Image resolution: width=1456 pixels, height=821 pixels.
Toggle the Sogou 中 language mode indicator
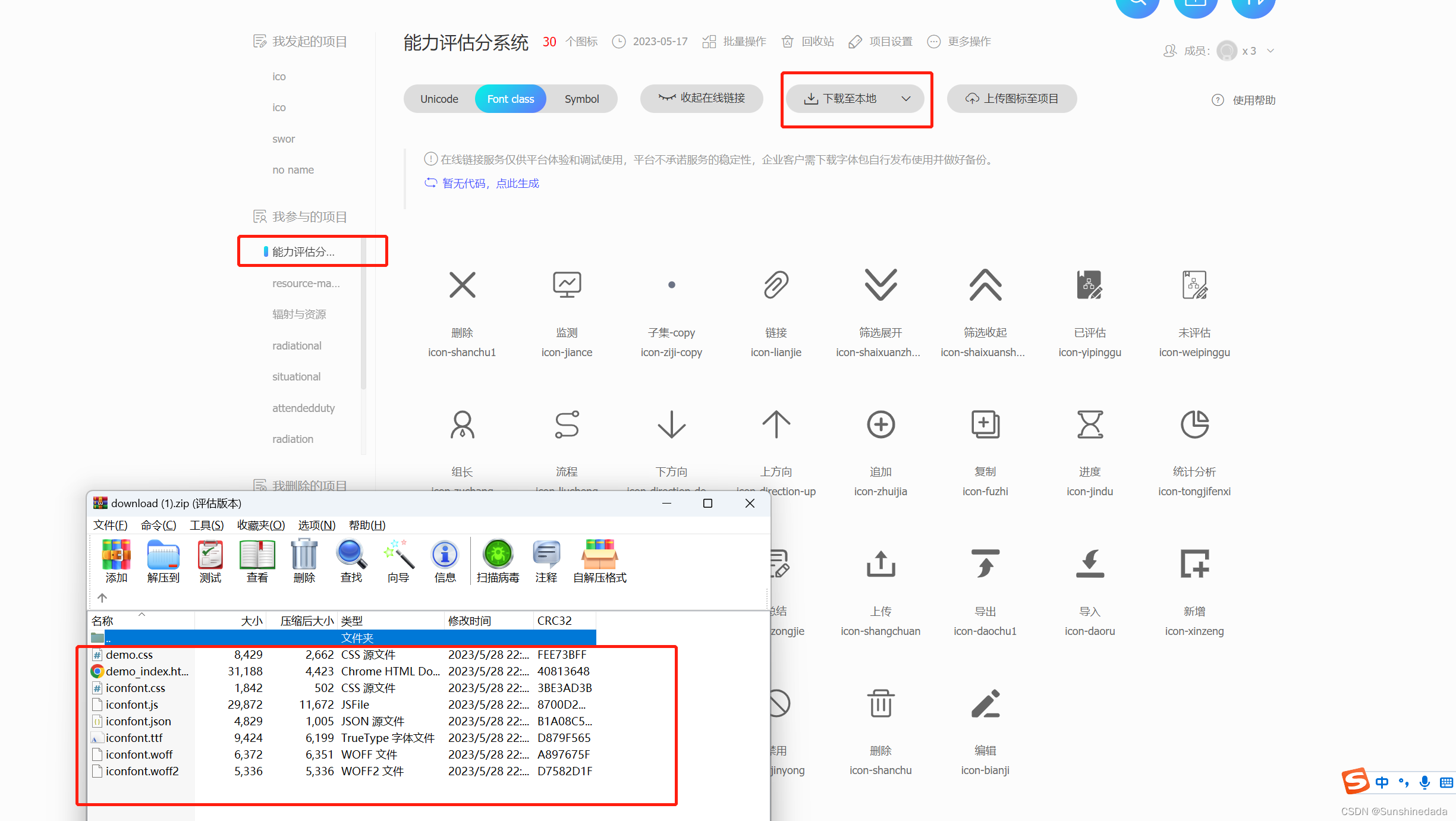pos(1382,782)
